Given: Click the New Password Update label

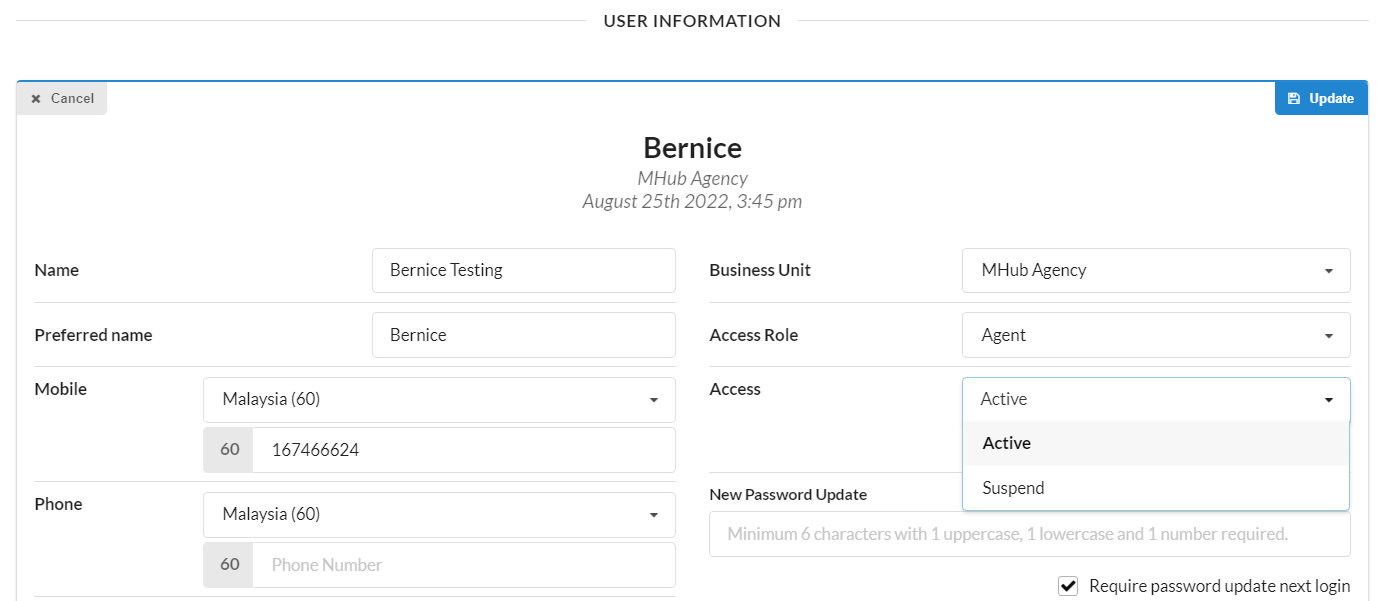Looking at the screenshot, I should pos(788,494).
